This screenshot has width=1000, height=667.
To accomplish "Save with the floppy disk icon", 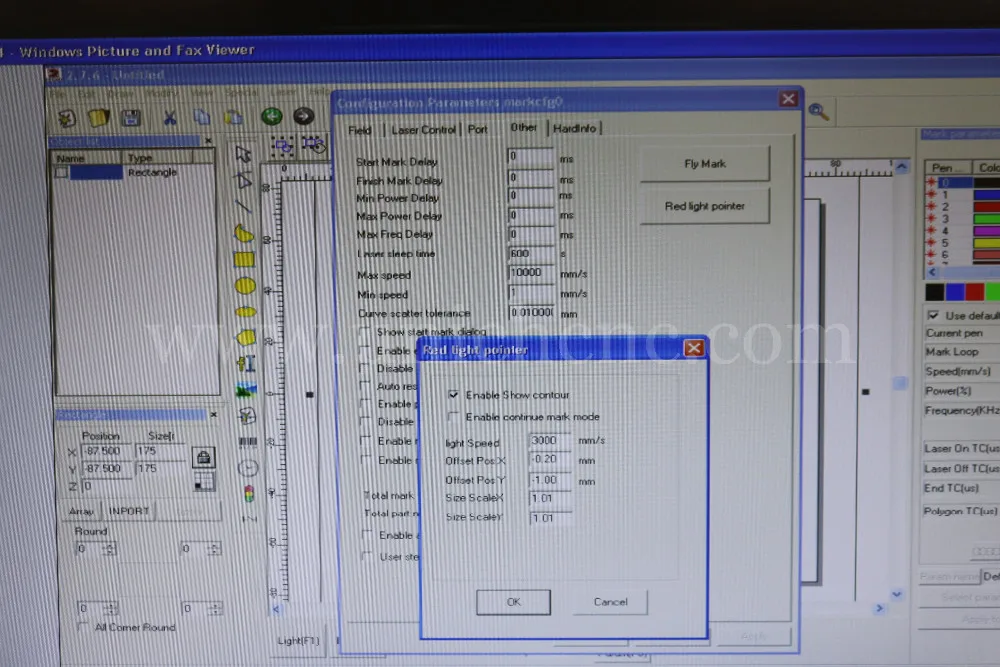I will 131,118.
